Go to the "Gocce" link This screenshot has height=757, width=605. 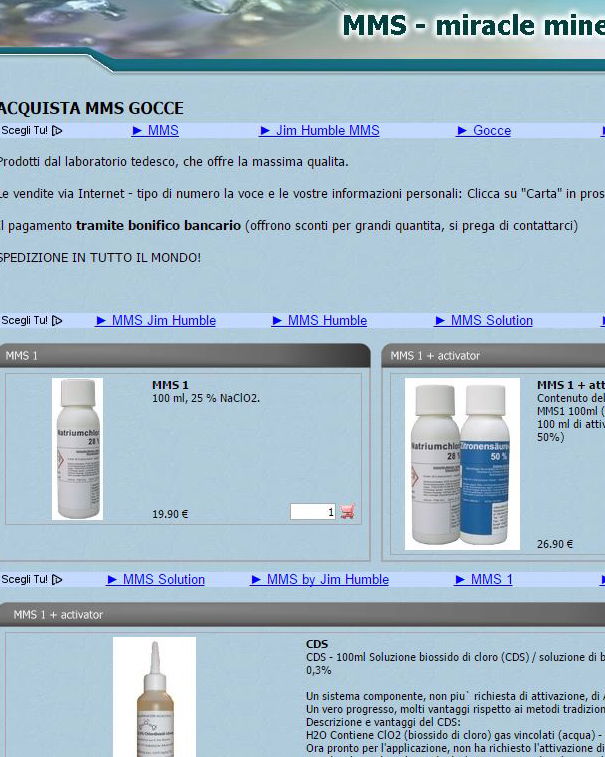[x=491, y=130]
